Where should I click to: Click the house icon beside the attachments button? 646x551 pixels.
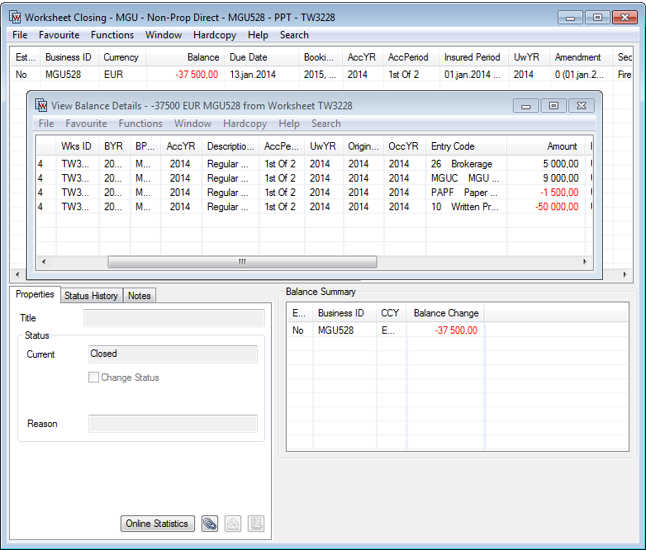(233, 523)
